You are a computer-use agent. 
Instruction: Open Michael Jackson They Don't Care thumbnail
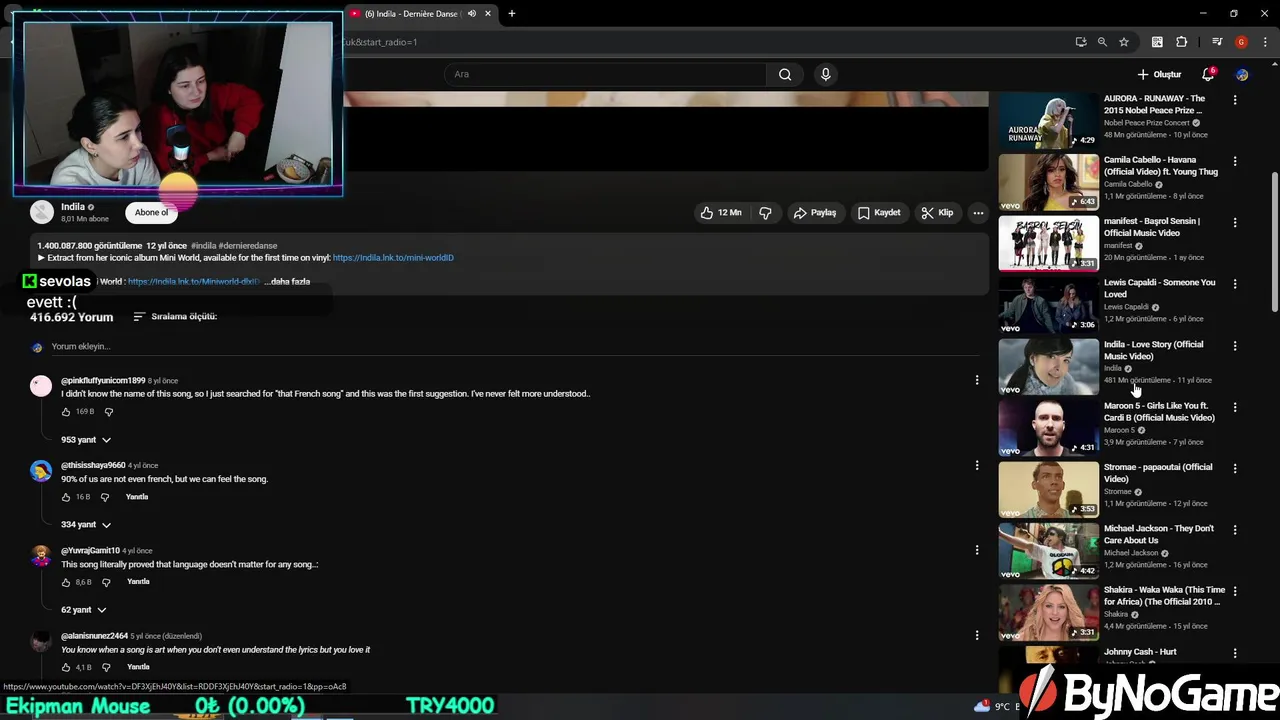1048,550
